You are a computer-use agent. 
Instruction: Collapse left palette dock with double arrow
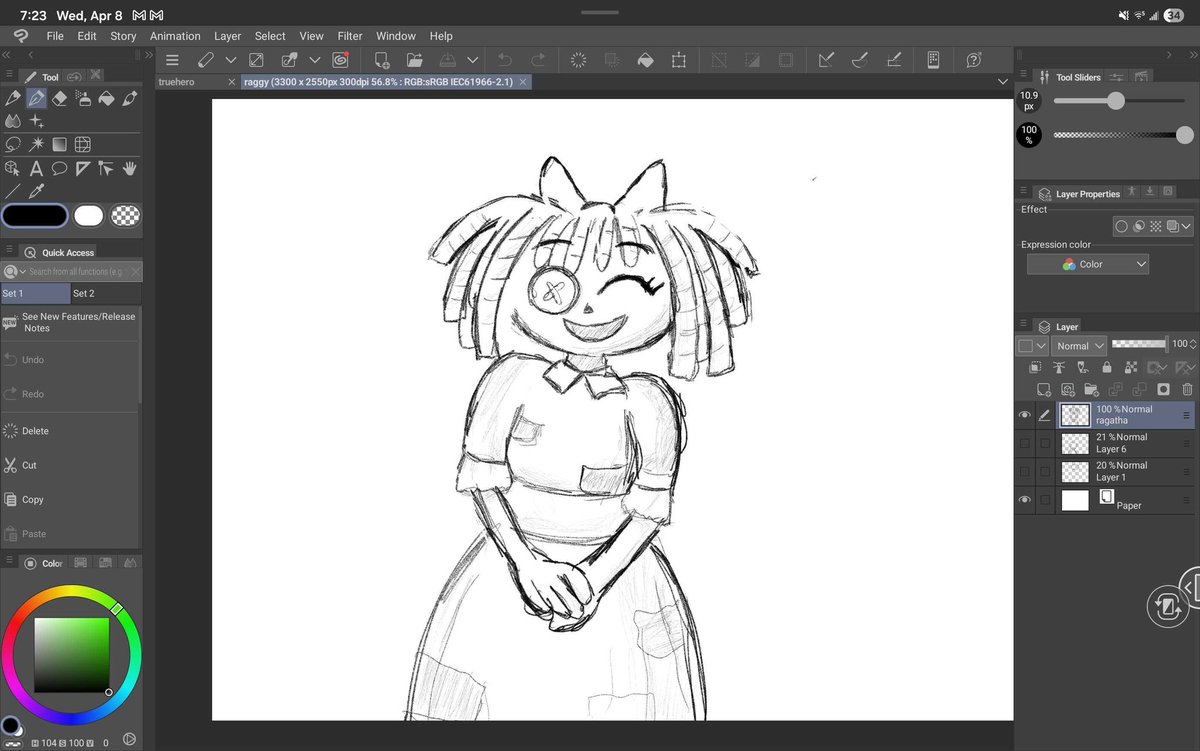click(x=6, y=56)
